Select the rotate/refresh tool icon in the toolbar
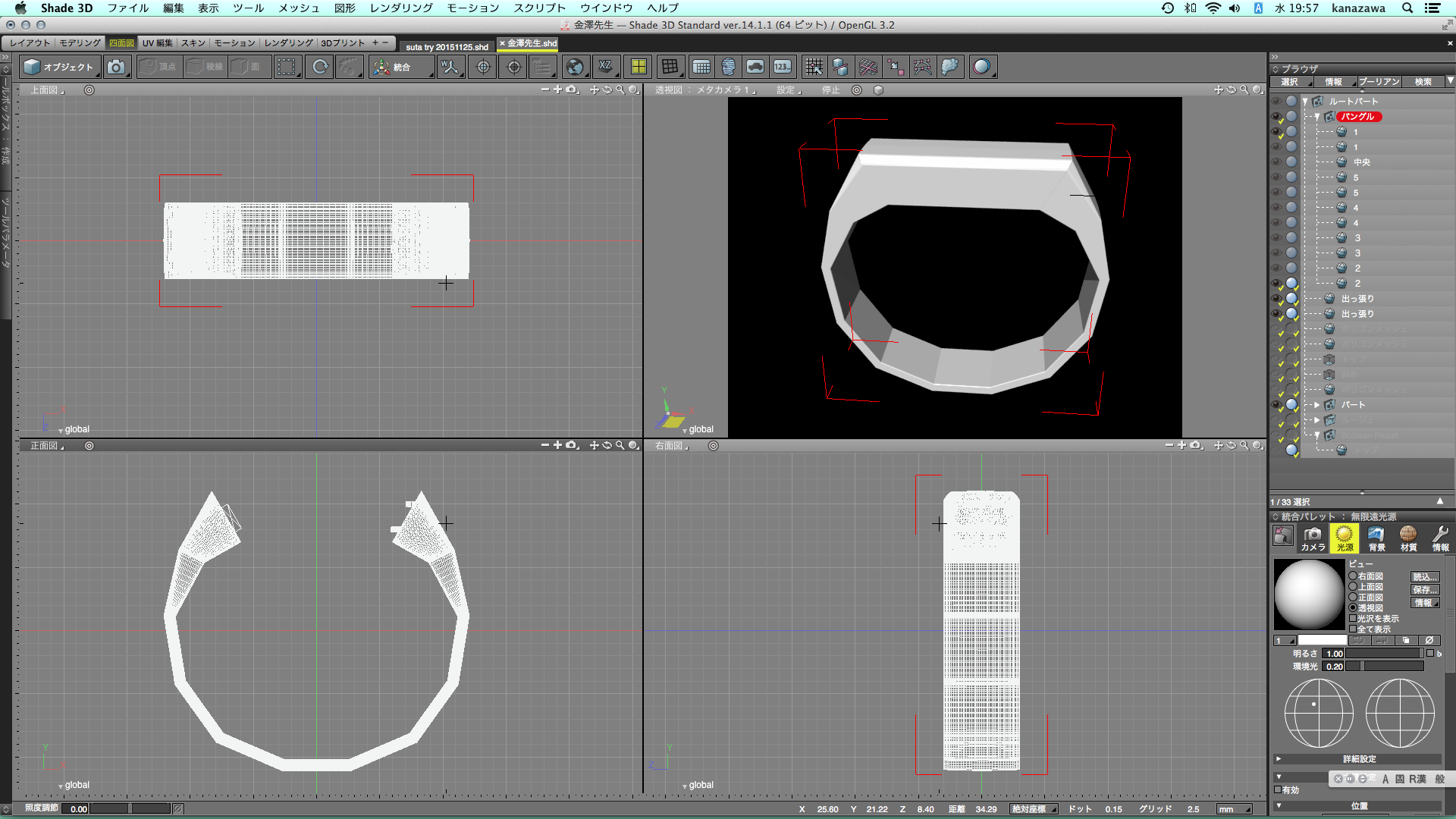This screenshot has height=819, width=1456. pyautogui.click(x=320, y=67)
